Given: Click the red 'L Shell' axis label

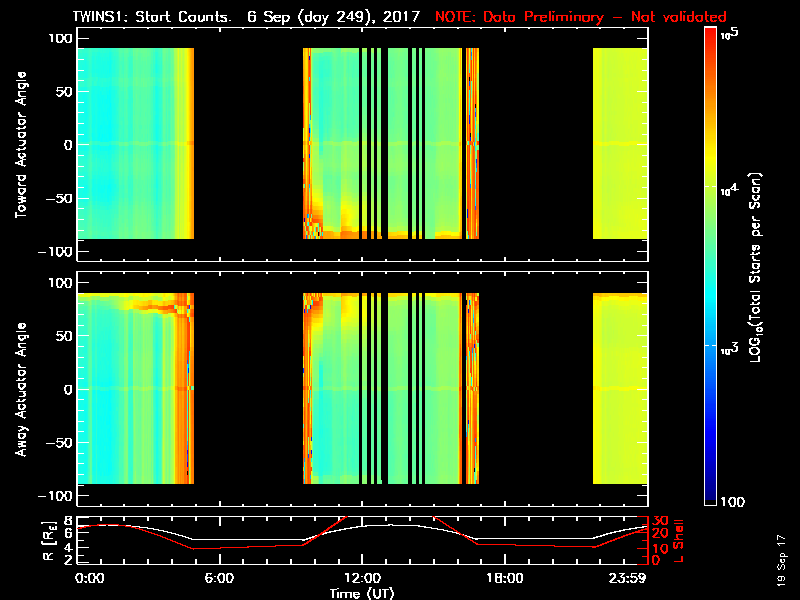Looking at the screenshot, I should coord(677,541).
